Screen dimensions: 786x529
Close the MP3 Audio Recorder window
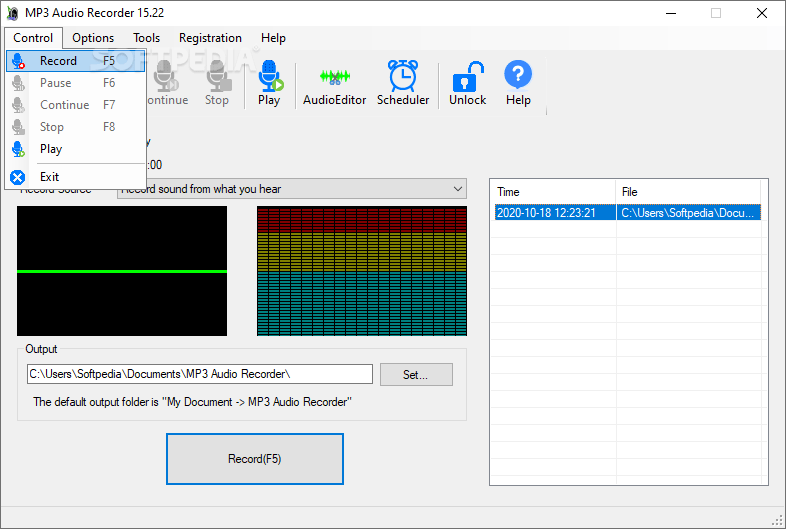[x=762, y=13]
